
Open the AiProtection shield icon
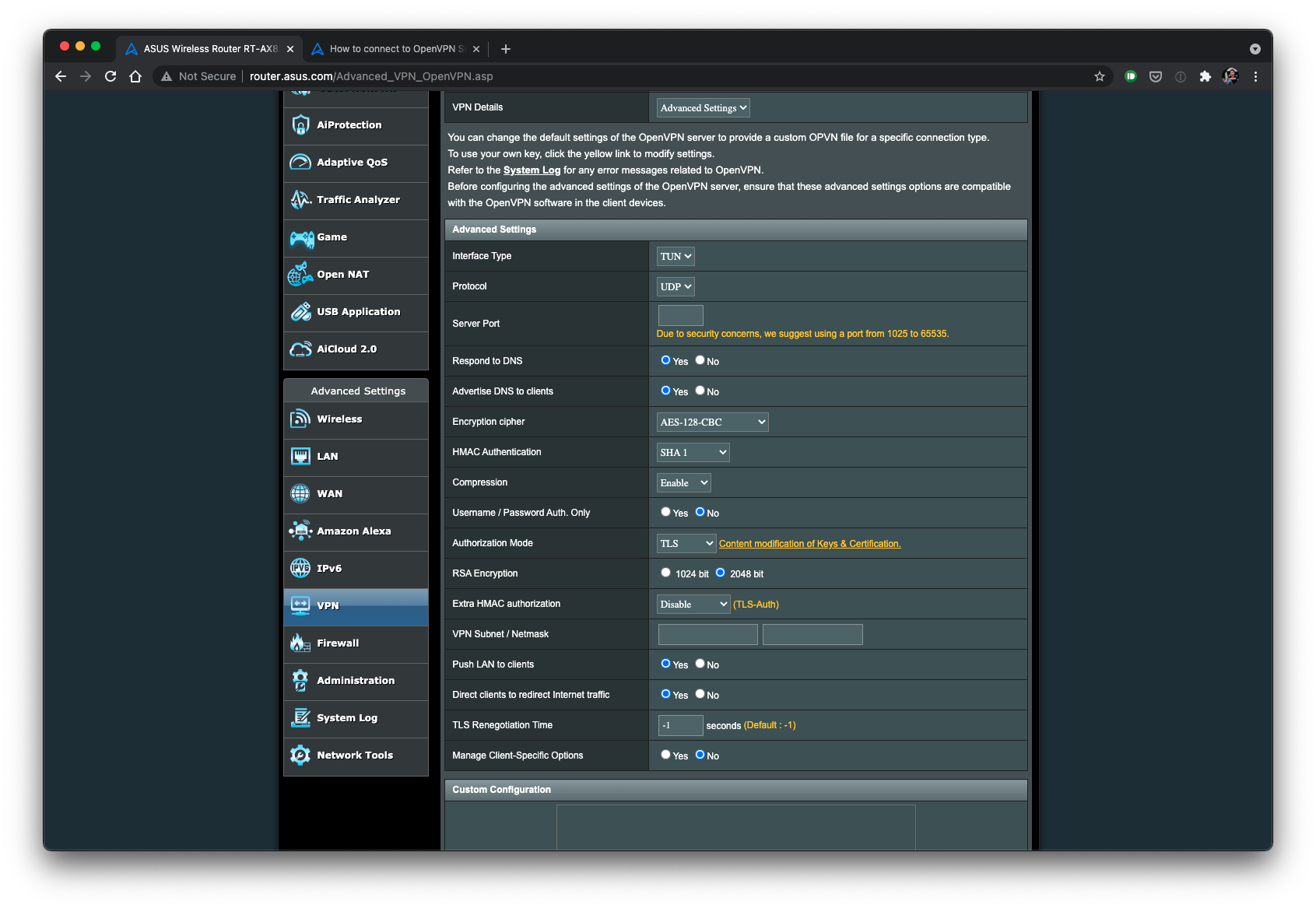point(300,125)
